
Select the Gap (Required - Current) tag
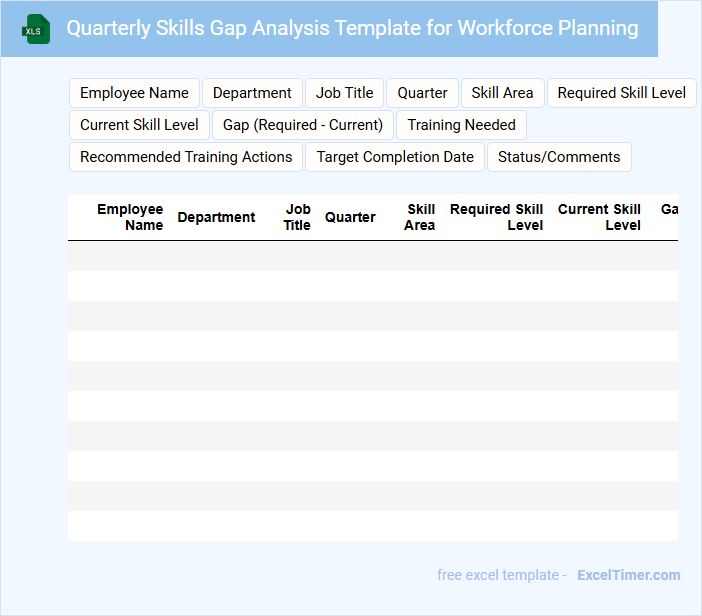[x=303, y=125]
